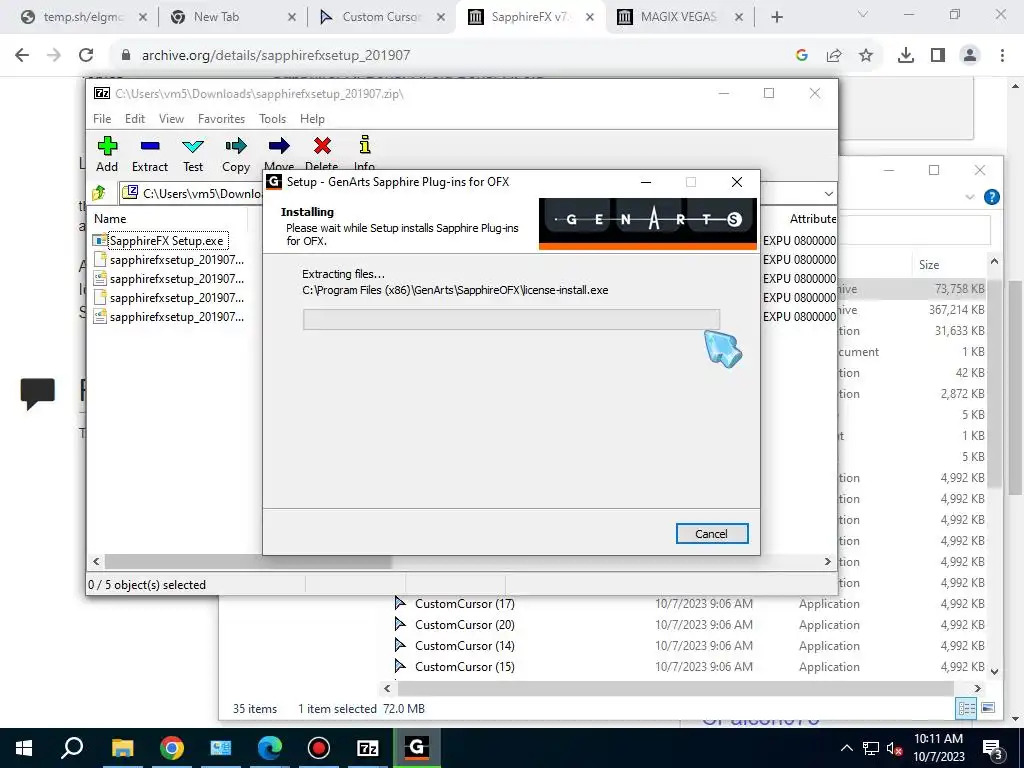Open Chrome from taskbar
Screen dimensions: 1024x768
[171, 748]
